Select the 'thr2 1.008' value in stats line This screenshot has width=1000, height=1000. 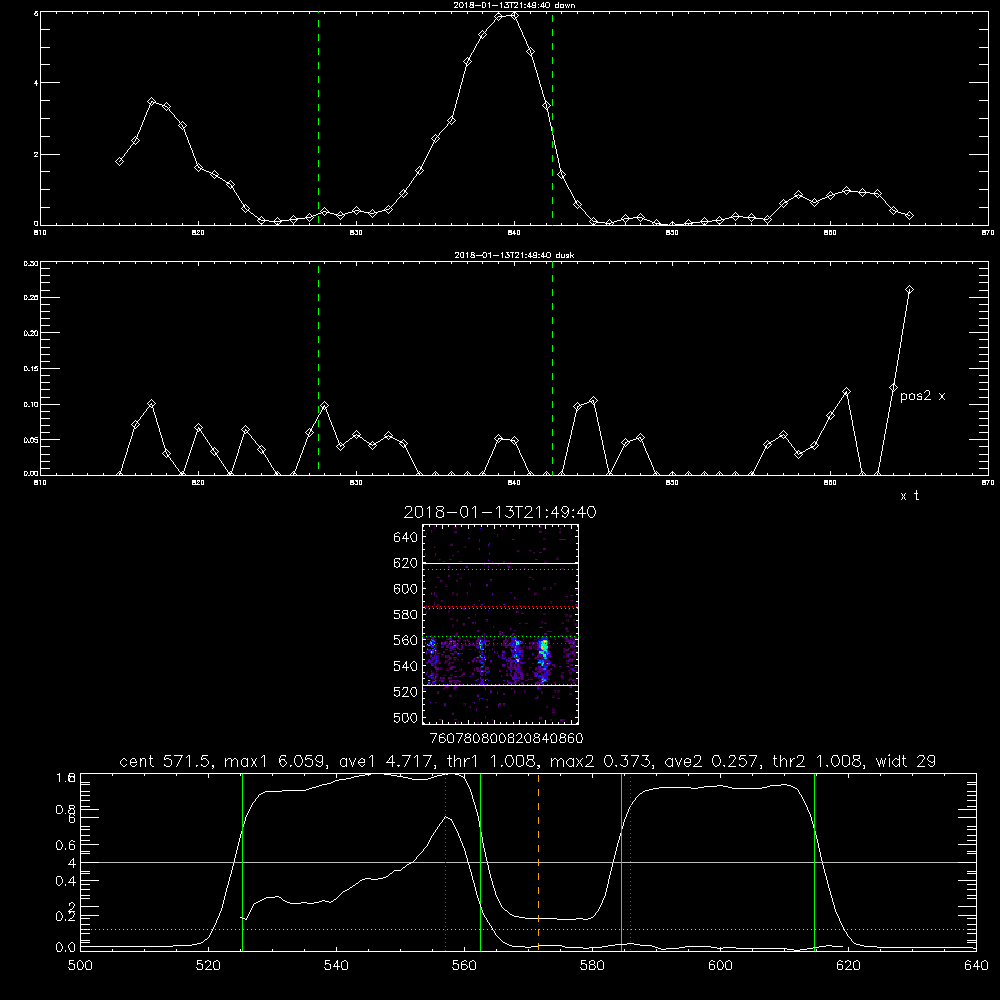[x=818, y=761]
